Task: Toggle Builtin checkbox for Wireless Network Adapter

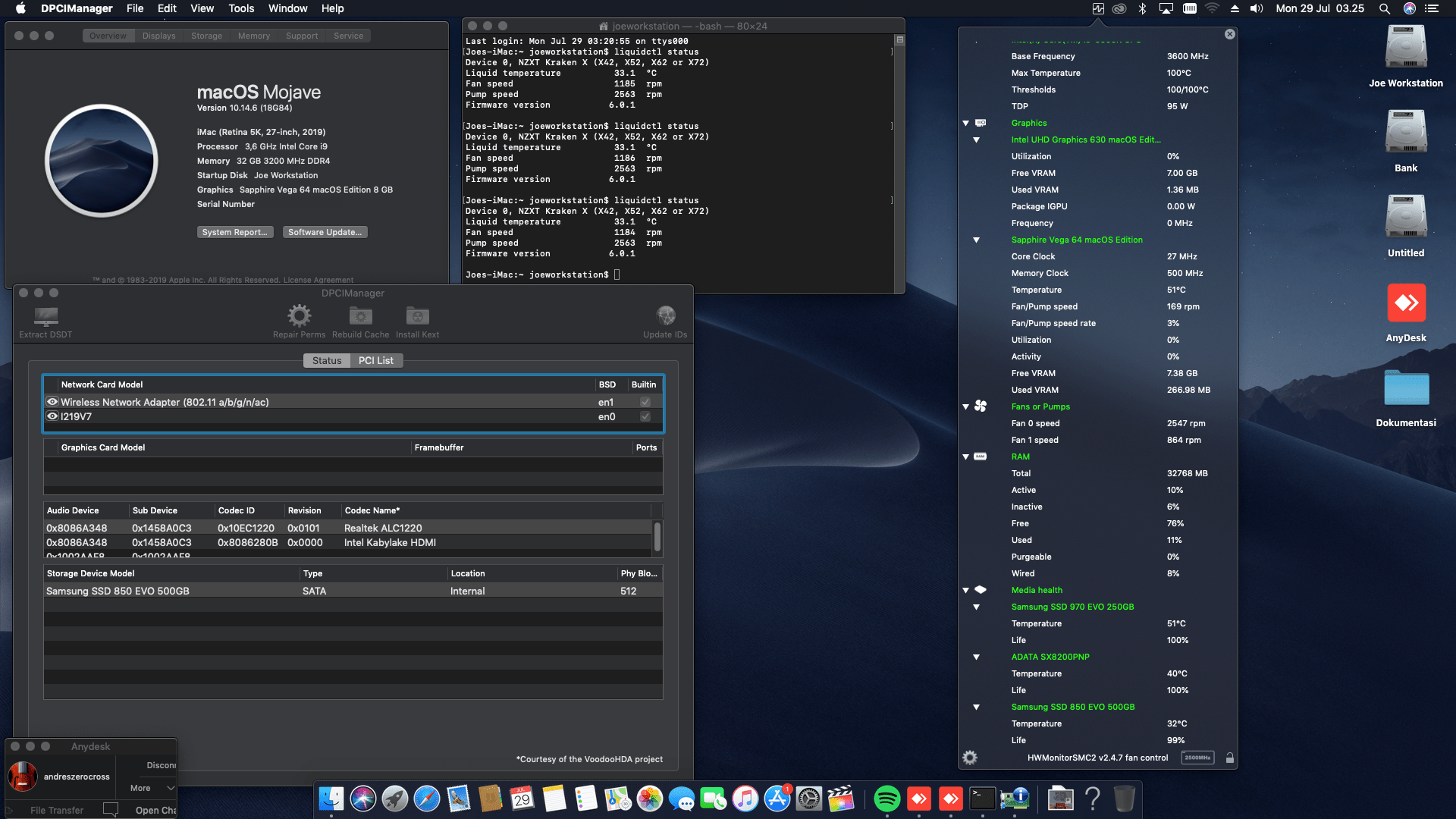Action: (645, 402)
